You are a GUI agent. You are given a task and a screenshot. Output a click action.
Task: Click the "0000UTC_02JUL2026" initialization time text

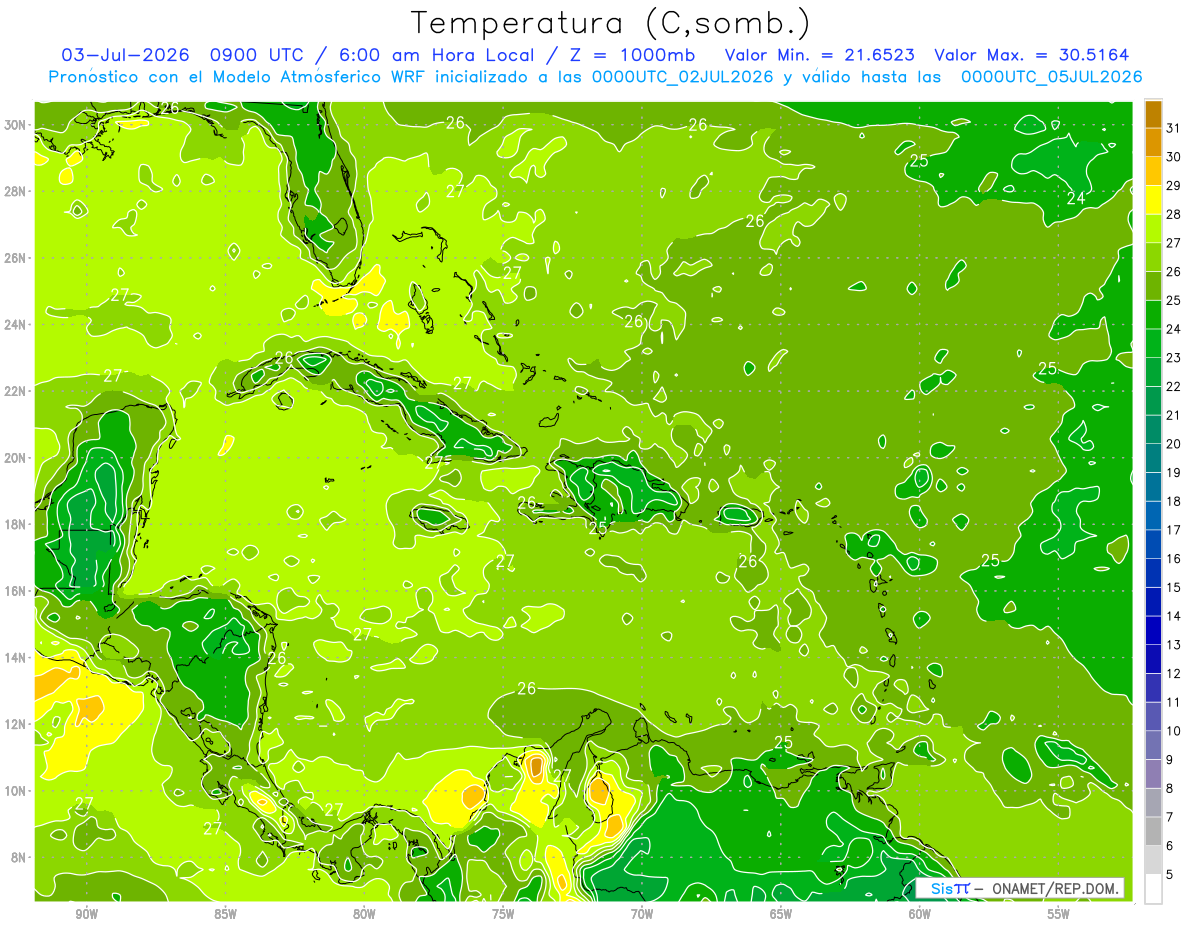(x=683, y=77)
